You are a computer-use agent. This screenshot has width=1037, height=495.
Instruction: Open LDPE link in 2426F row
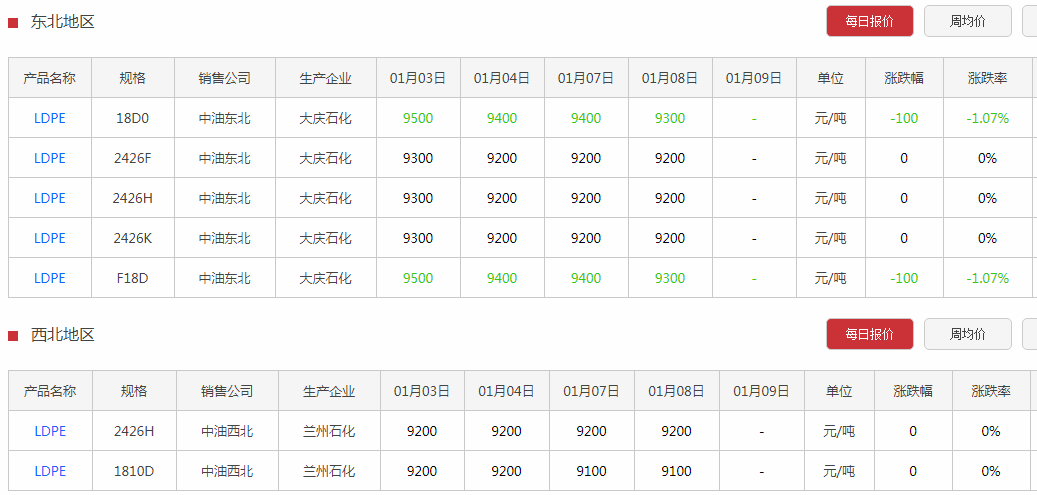(x=50, y=158)
